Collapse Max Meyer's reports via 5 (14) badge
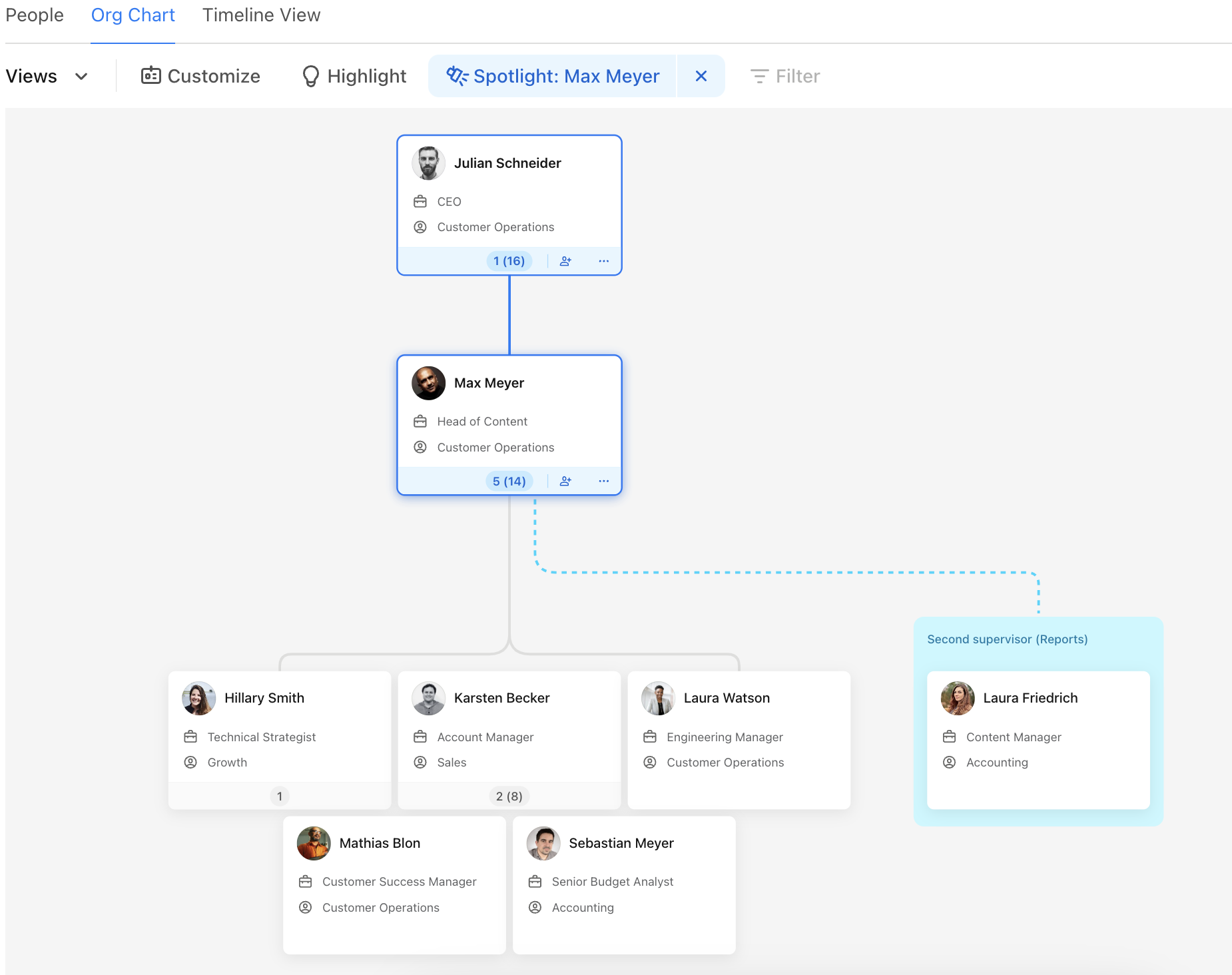Viewport: 1232px width, 975px height. (509, 481)
